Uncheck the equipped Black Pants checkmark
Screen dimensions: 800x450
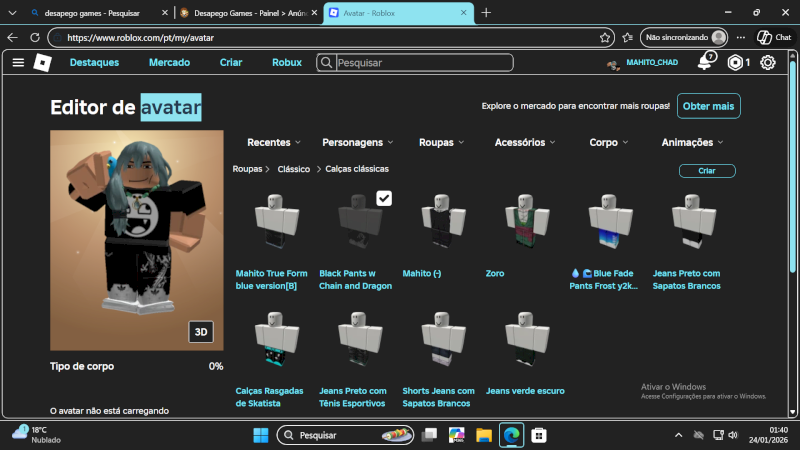point(384,198)
